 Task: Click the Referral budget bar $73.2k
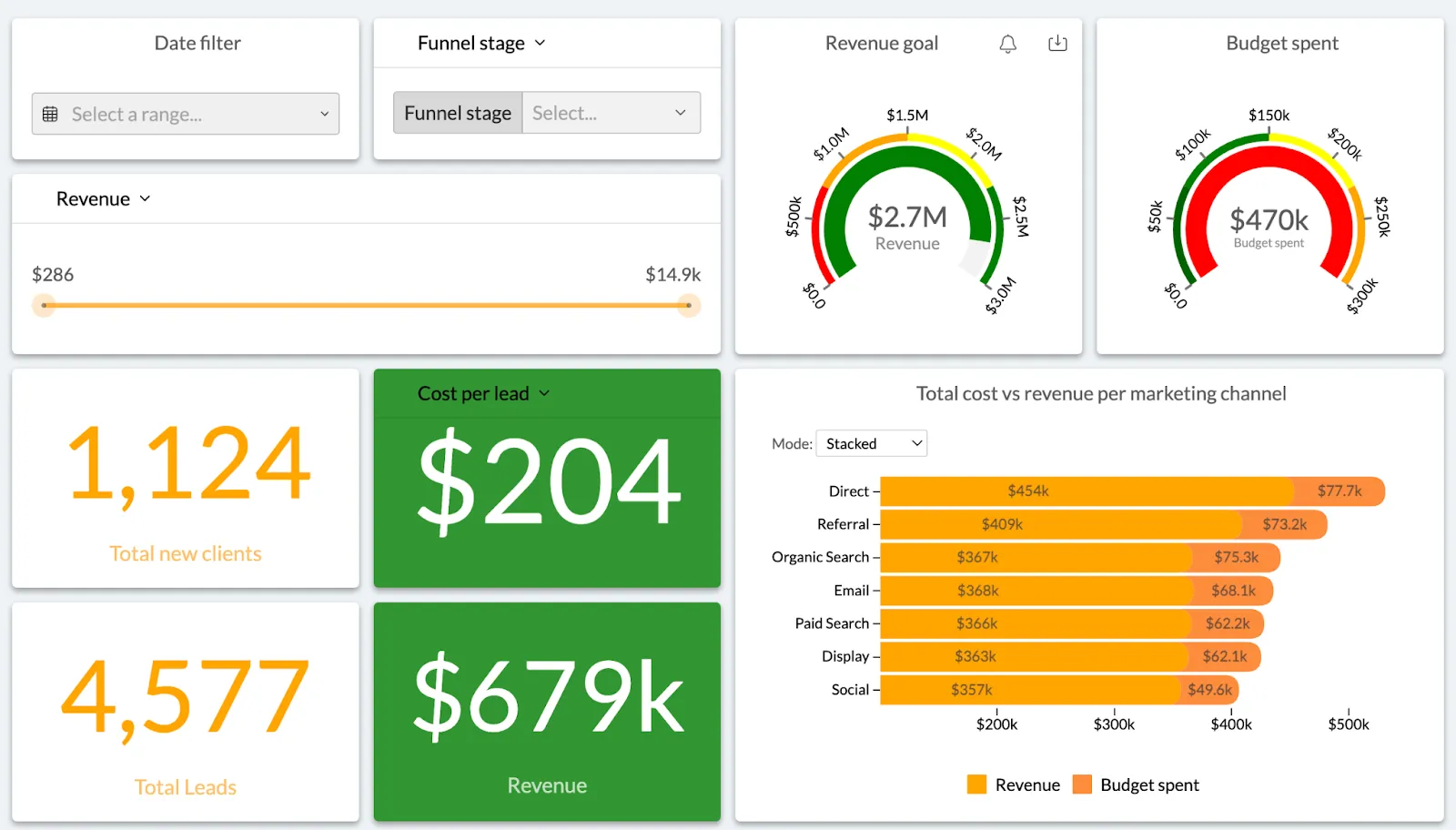click(x=1284, y=524)
